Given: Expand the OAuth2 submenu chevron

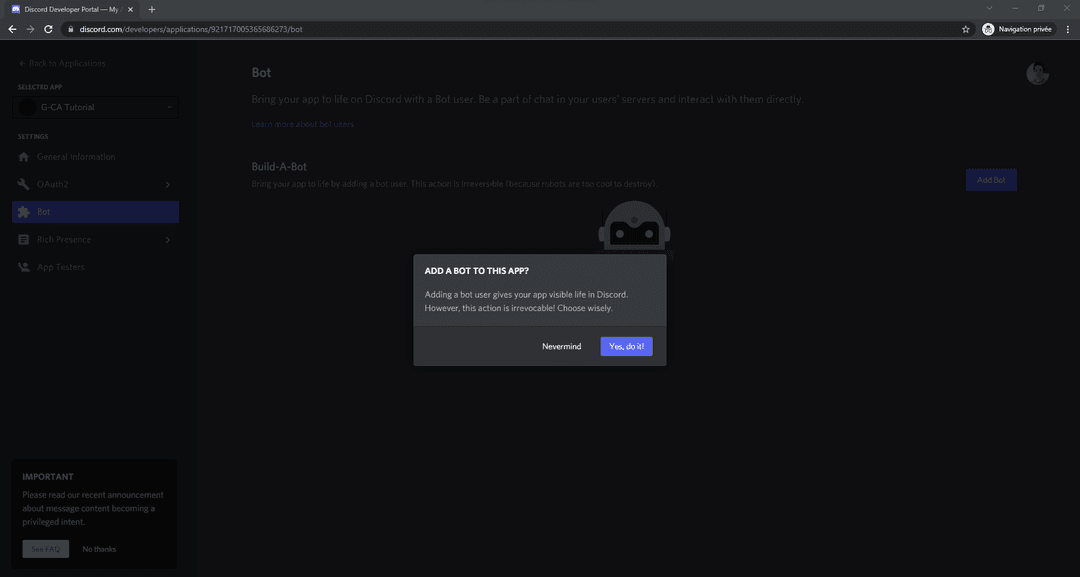Looking at the screenshot, I should [167, 185].
